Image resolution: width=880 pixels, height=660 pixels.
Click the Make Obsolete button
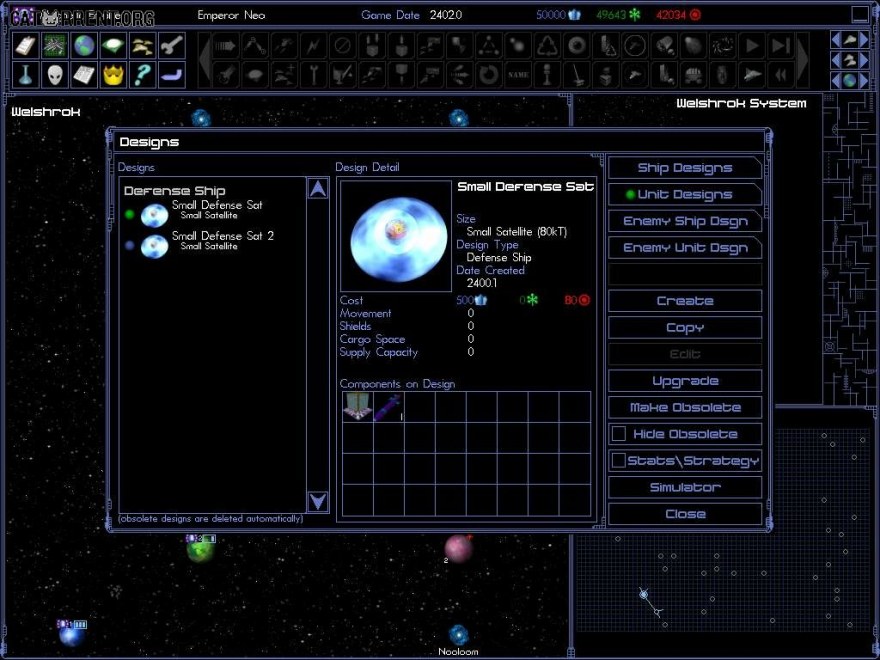[685, 407]
